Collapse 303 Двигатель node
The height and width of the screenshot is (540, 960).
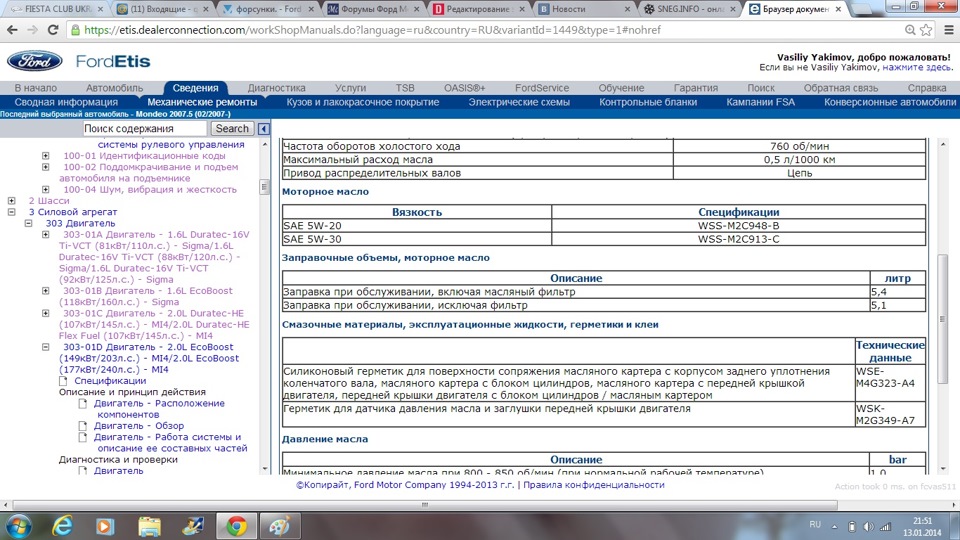tap(28, 223)
